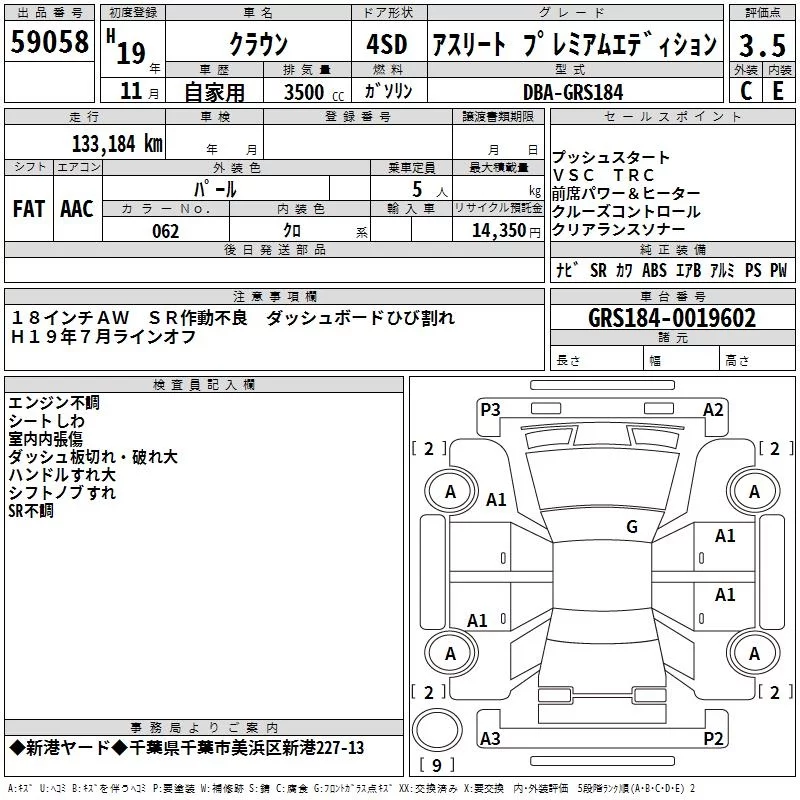The width and height of the screenshot is (800, 800).
Task: Select the overall score 3.5
Action: (763, 46)
